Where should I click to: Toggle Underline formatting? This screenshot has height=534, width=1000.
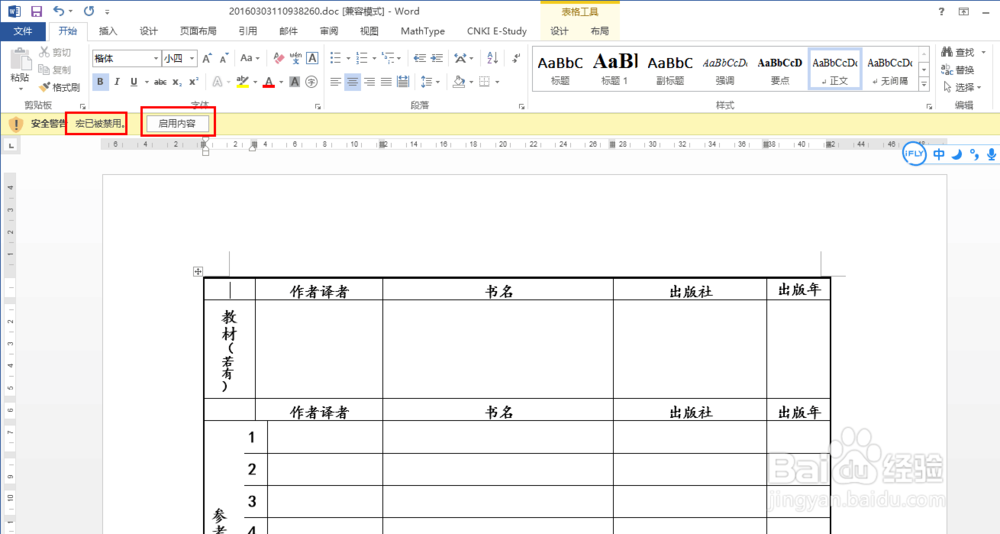click(133, 82)
